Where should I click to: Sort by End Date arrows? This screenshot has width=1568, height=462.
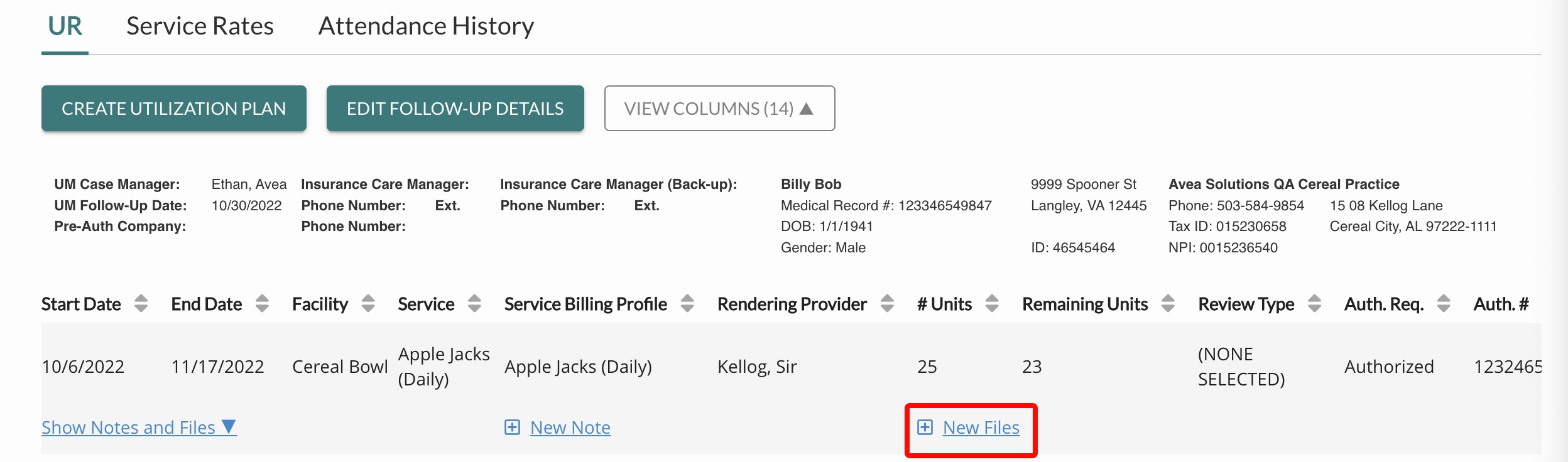(263, 304)
